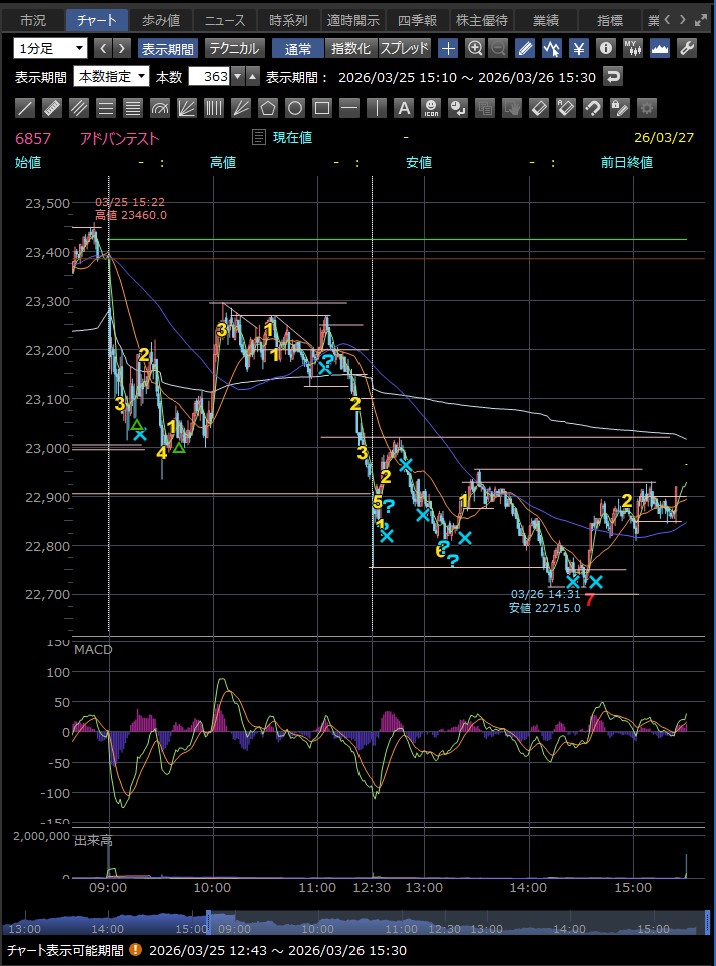This screenshot has height=966, width=716.
Task: Toggle the yen price display button
Action: (x=578, y=48)
